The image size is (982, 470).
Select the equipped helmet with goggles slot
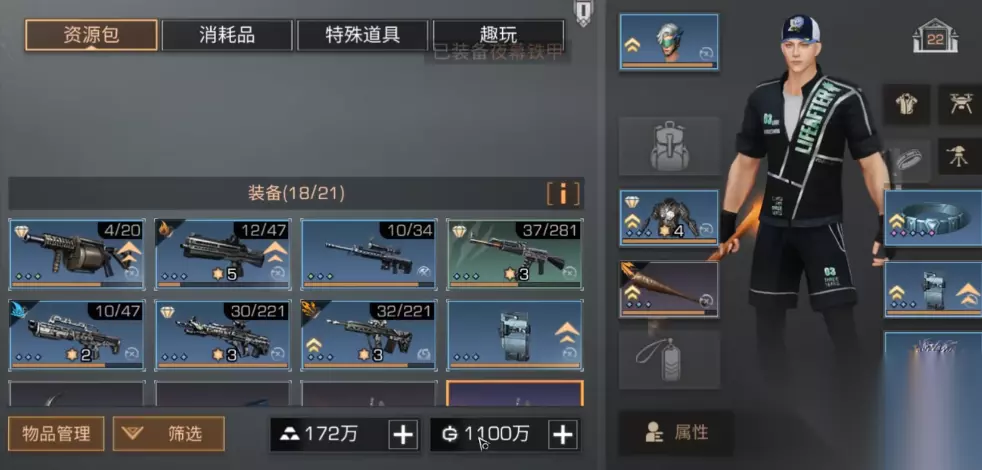click(669, 42)
